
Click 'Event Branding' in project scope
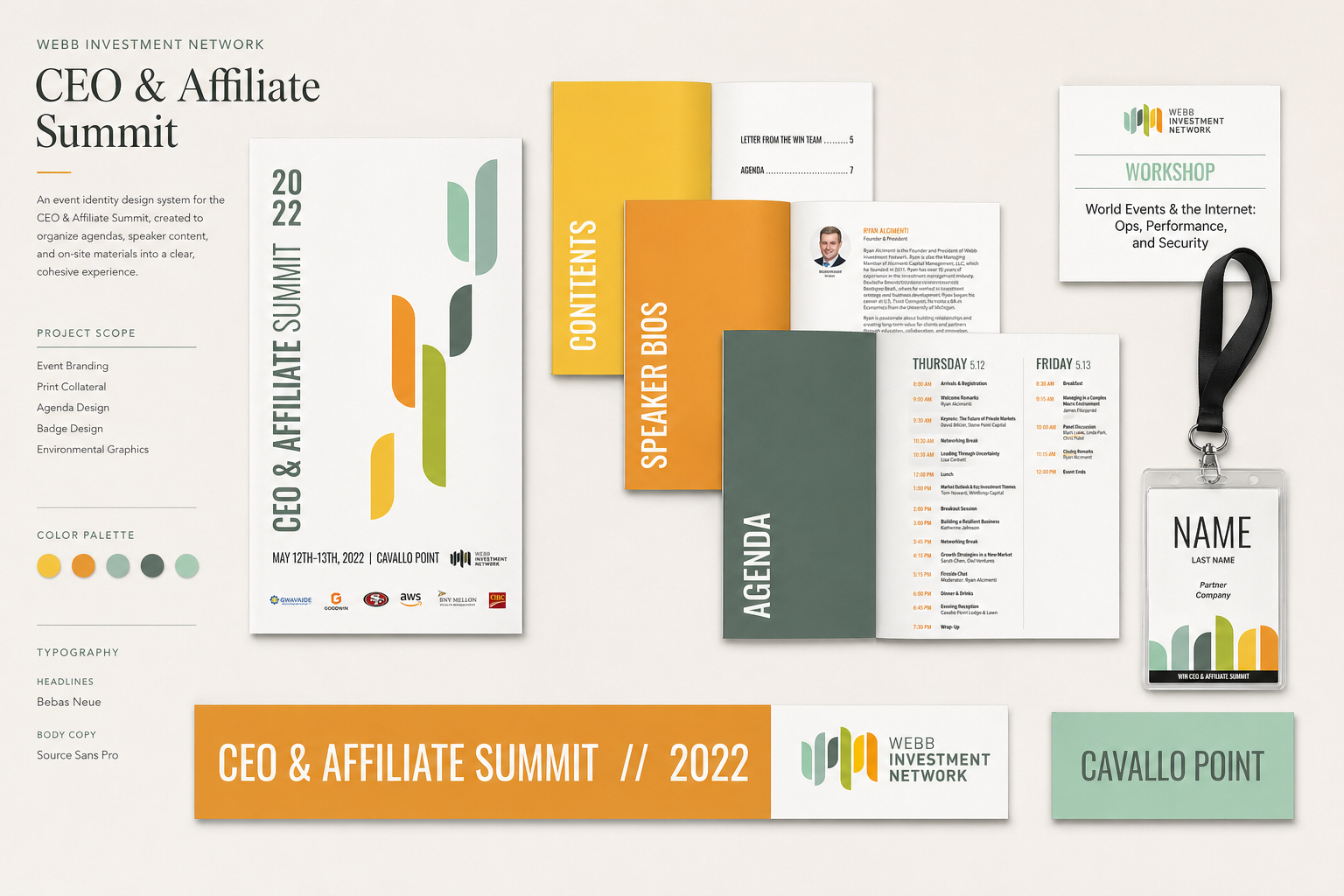pyautogui.click(x=73, y=366)
